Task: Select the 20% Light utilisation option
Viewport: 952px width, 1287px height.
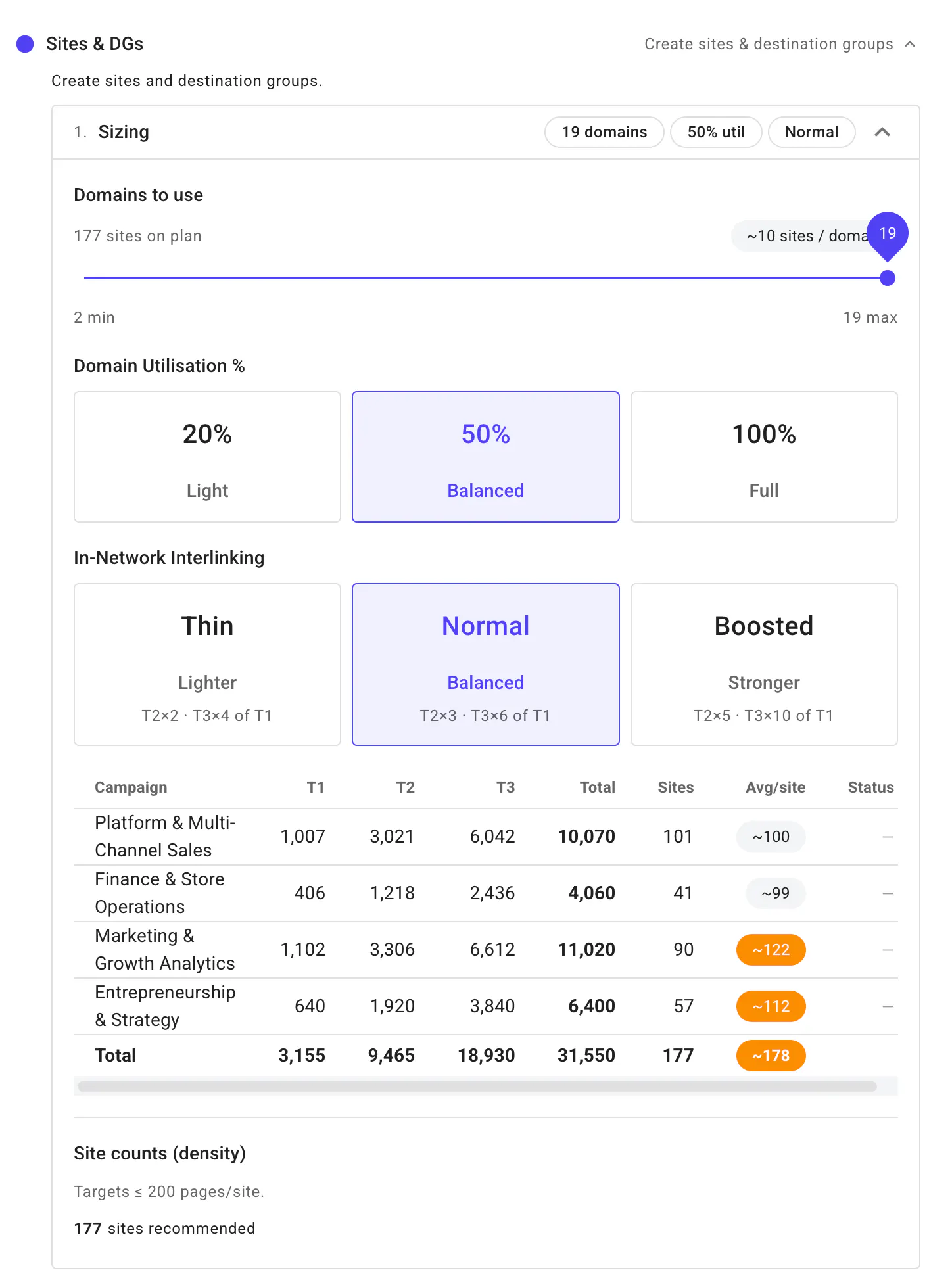Action: 207,457
